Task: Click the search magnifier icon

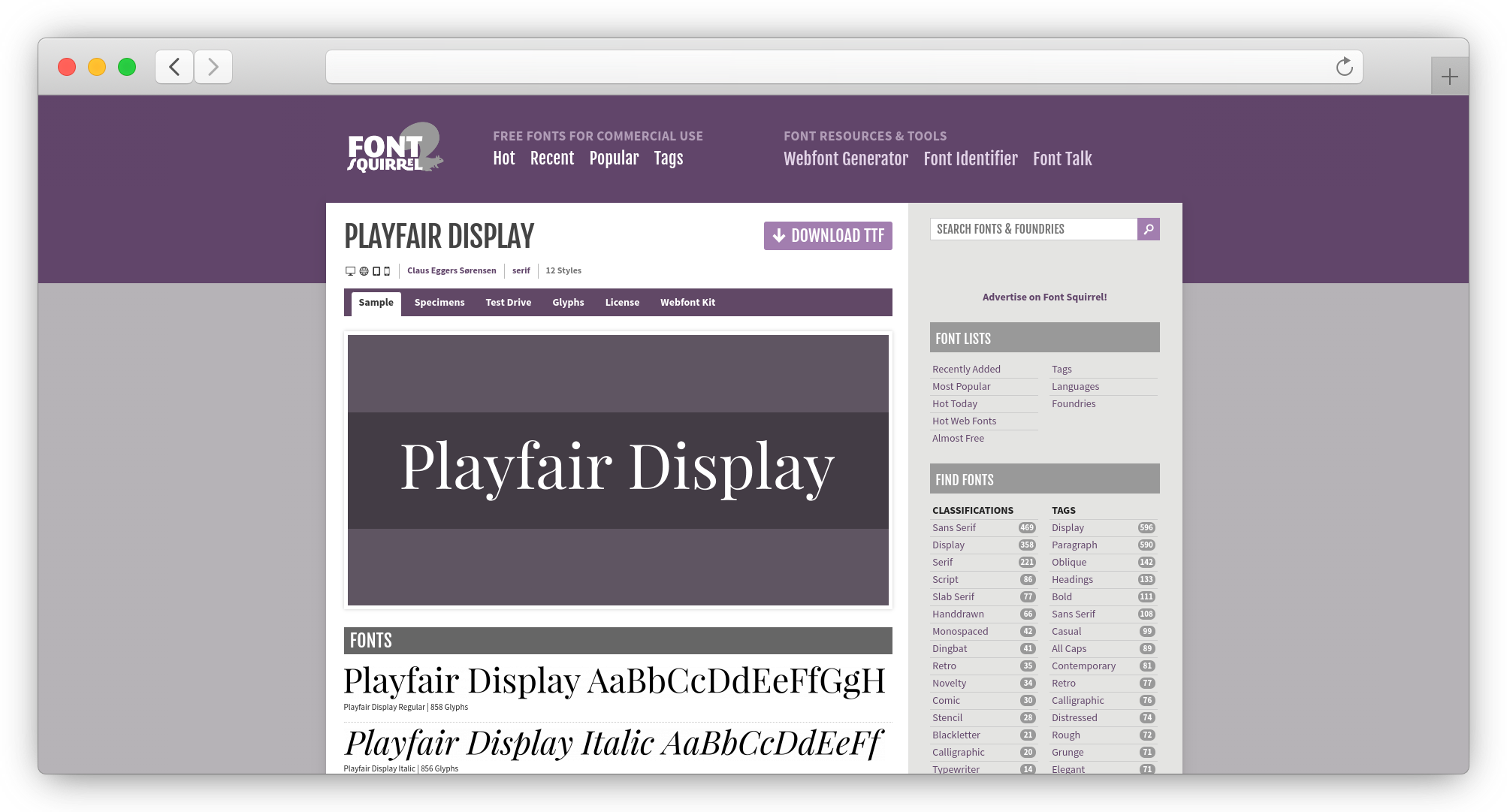Action: click(x=1148, y=229)
